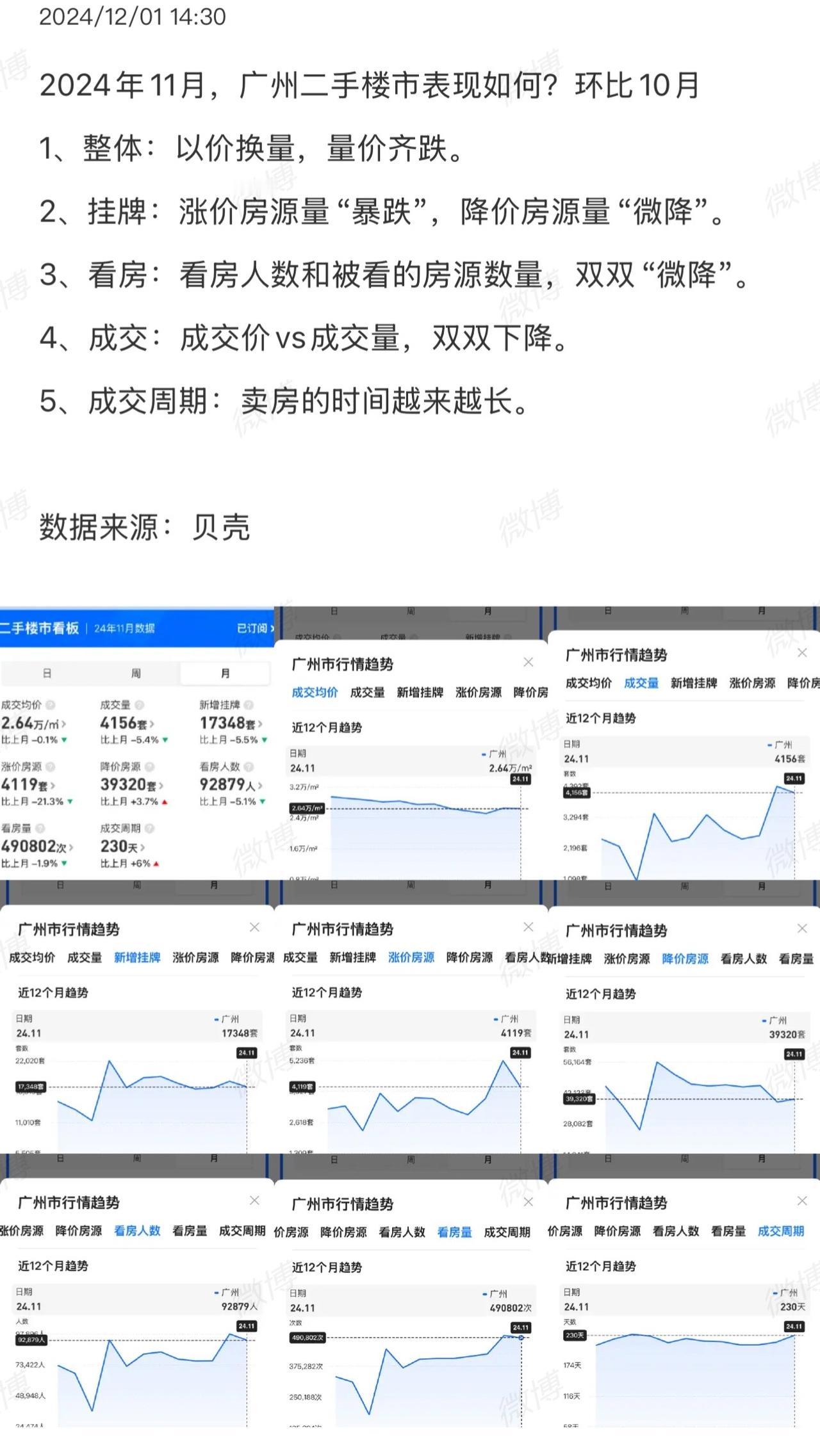Click '比上月 -21.3%' under 涨价房源
Viewport: 820px width, 1456px height.
coord(37,802)
